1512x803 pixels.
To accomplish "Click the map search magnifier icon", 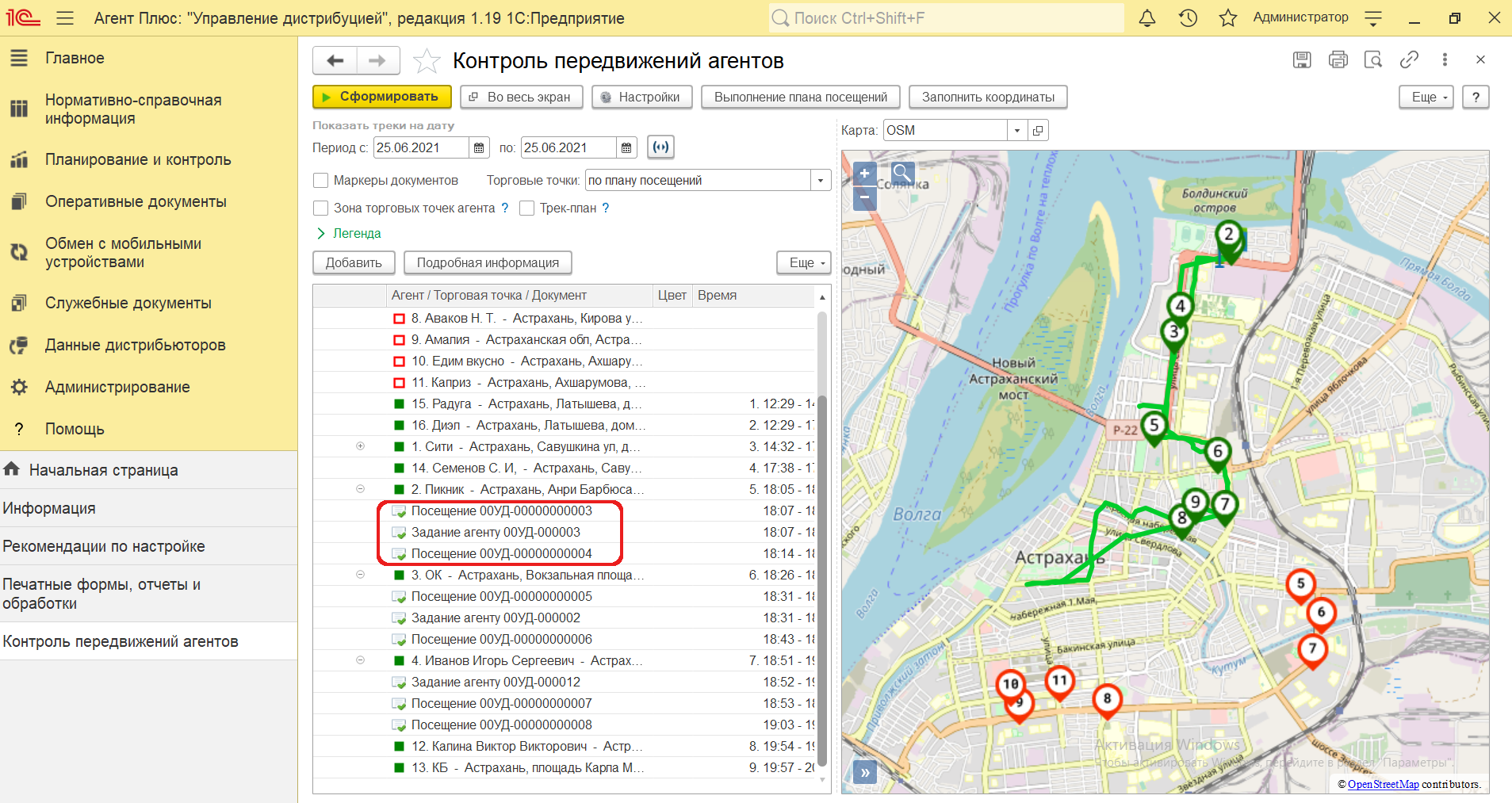I will 902,173.
